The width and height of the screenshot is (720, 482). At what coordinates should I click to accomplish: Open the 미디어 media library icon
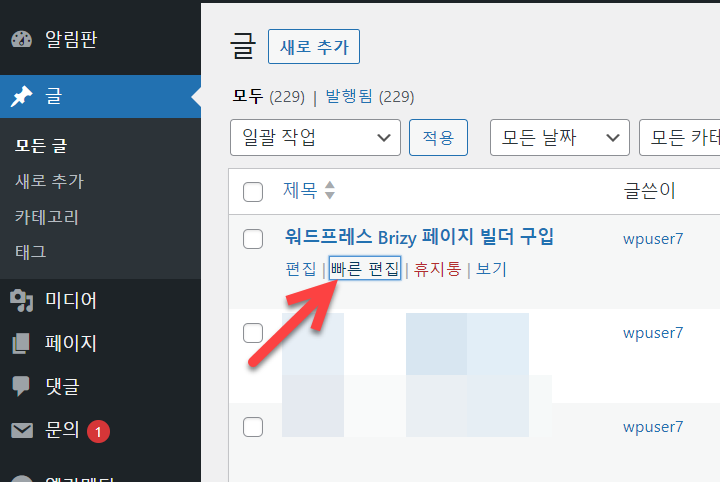pos(22,301)
